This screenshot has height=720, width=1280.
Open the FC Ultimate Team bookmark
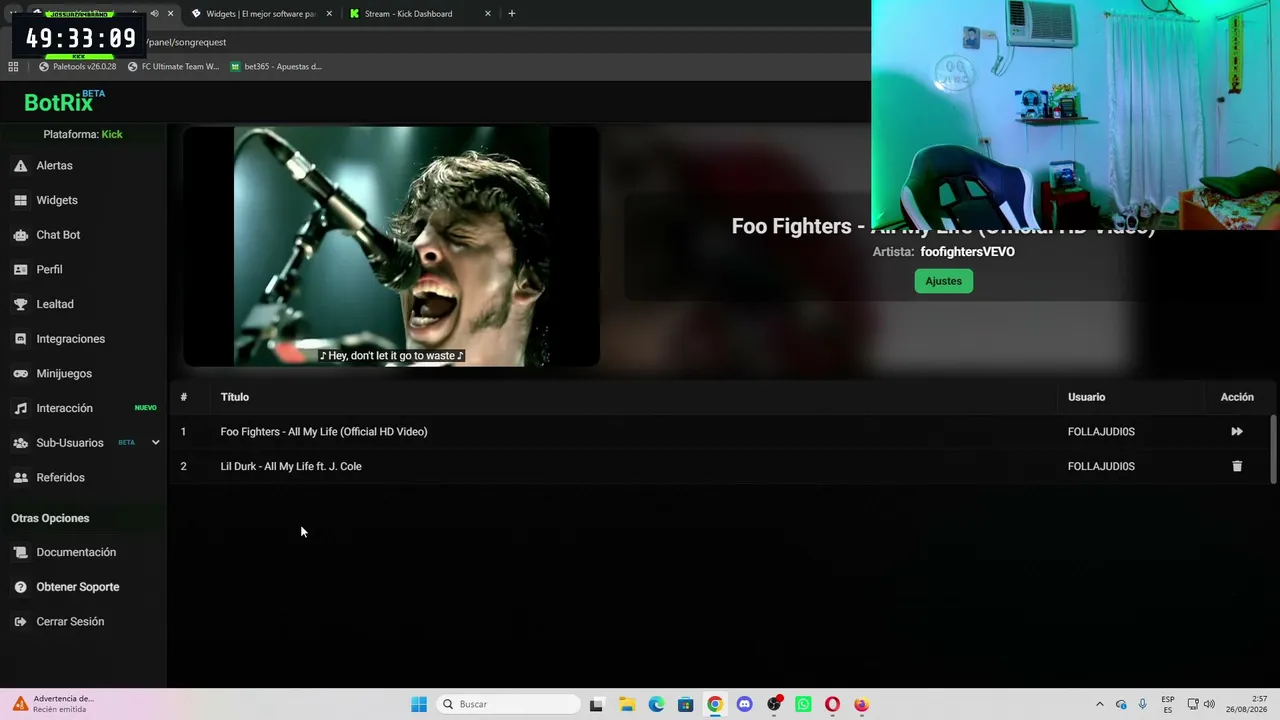(173, 67)
